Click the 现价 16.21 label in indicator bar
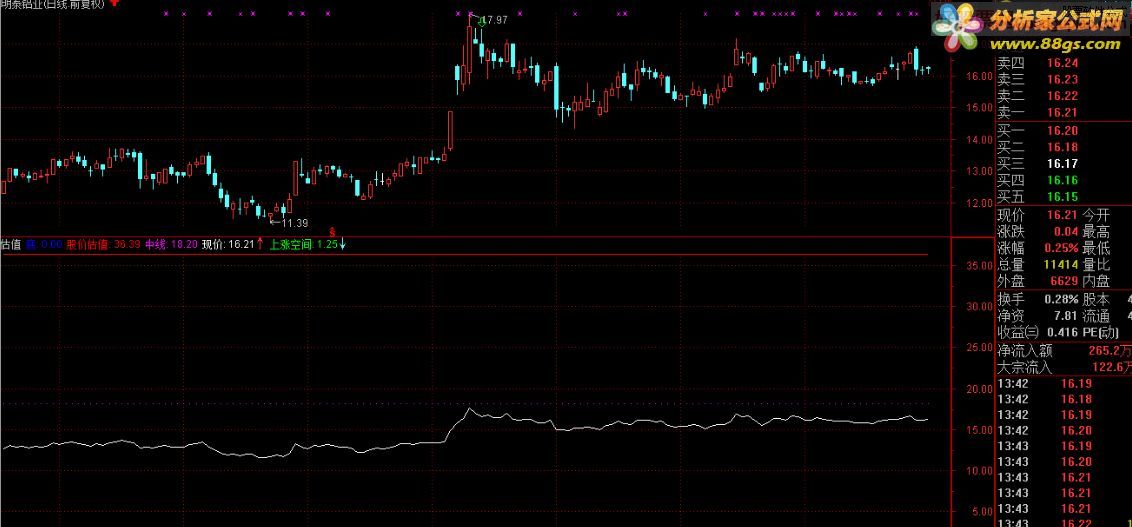 (x=228, y=245)
